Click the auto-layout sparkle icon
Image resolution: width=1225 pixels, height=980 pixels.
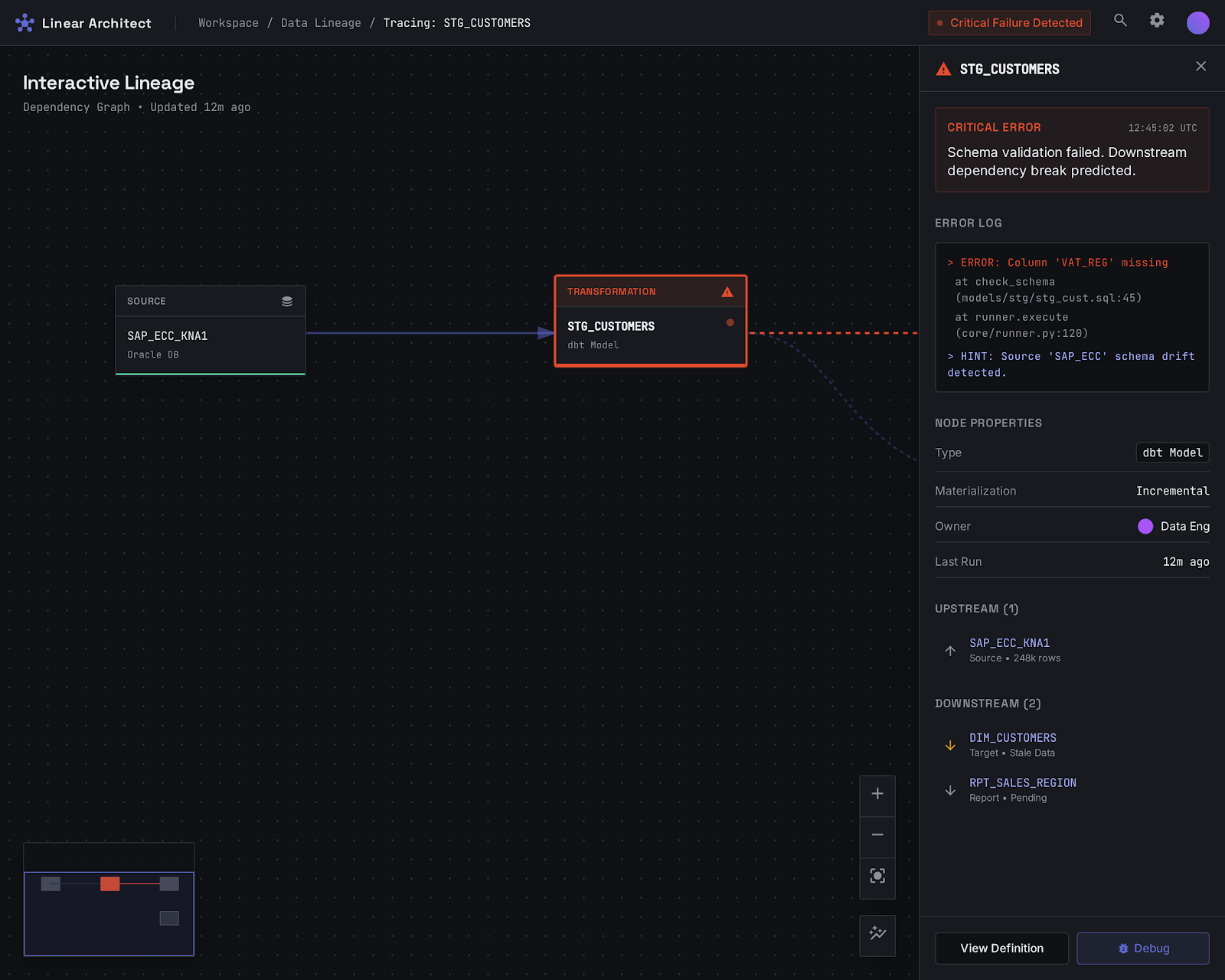pyautogui.click(x=877, y=935)
